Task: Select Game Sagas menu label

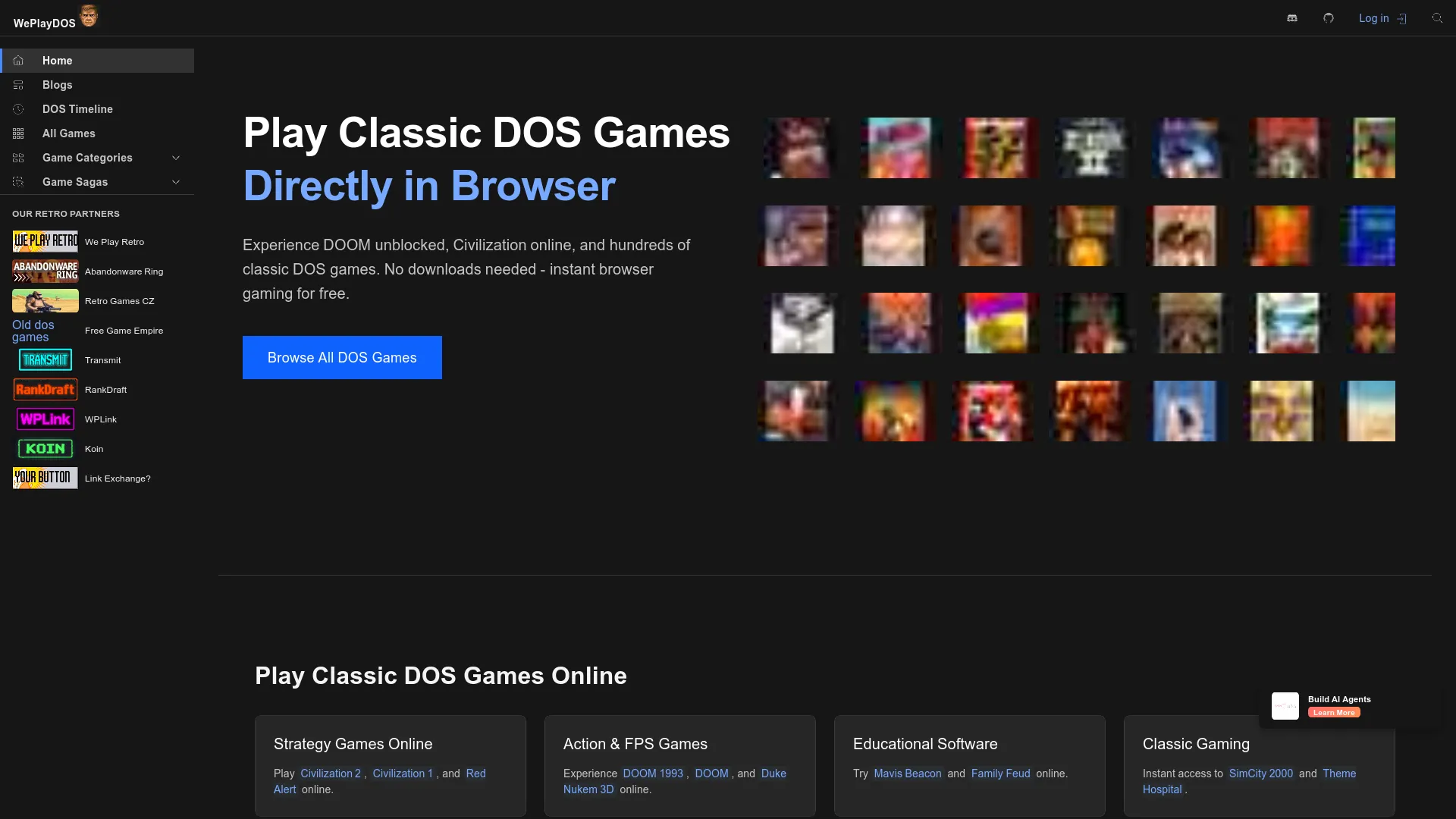Action: [x=75, y=182]
